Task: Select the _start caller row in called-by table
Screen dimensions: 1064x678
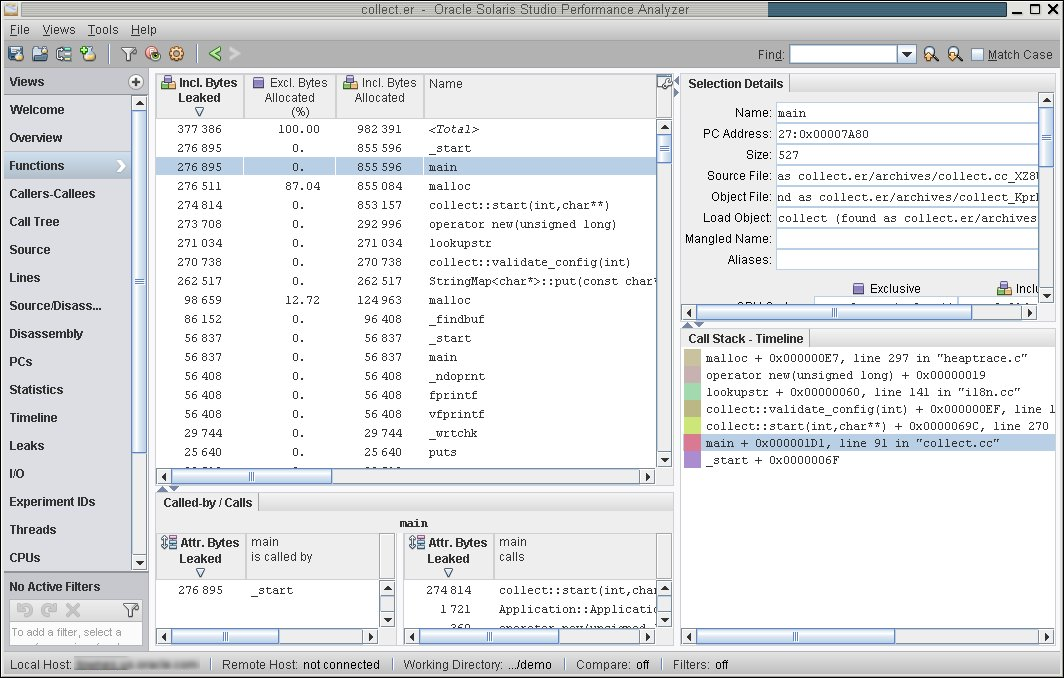Action: pyautogui.click(x=268, y=590)
